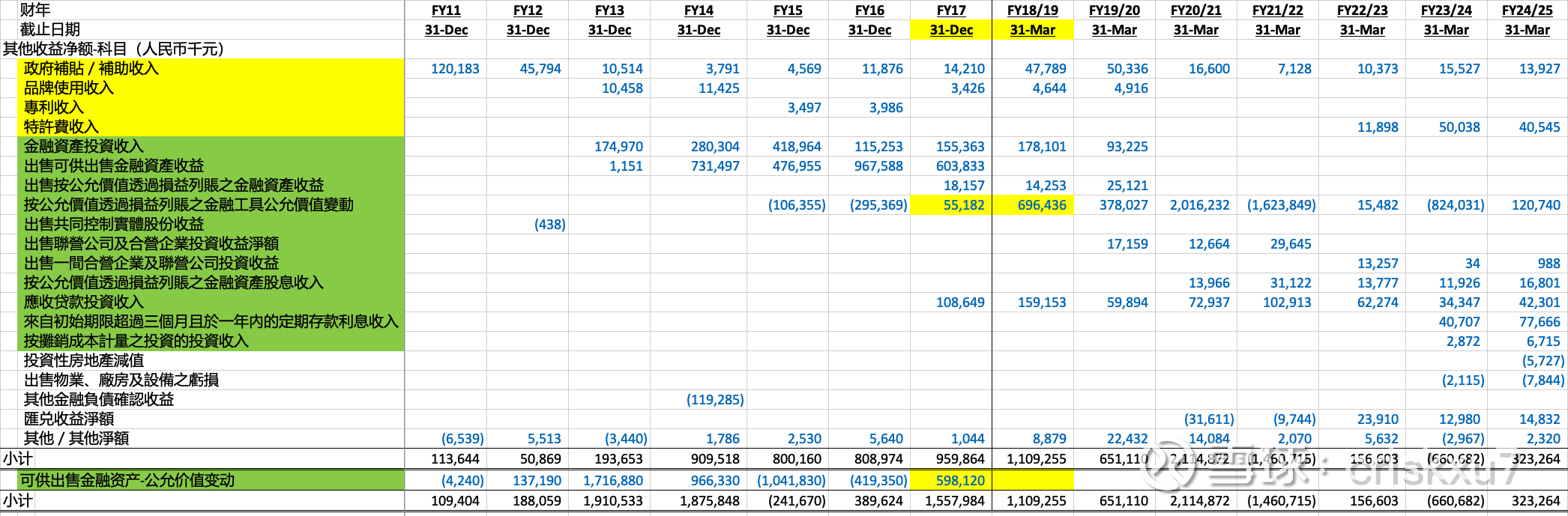This screenshot has height=516, width=1568.
Task: Select the 其他 / 其他淨額 row label
Action: [x=76, y=438]
